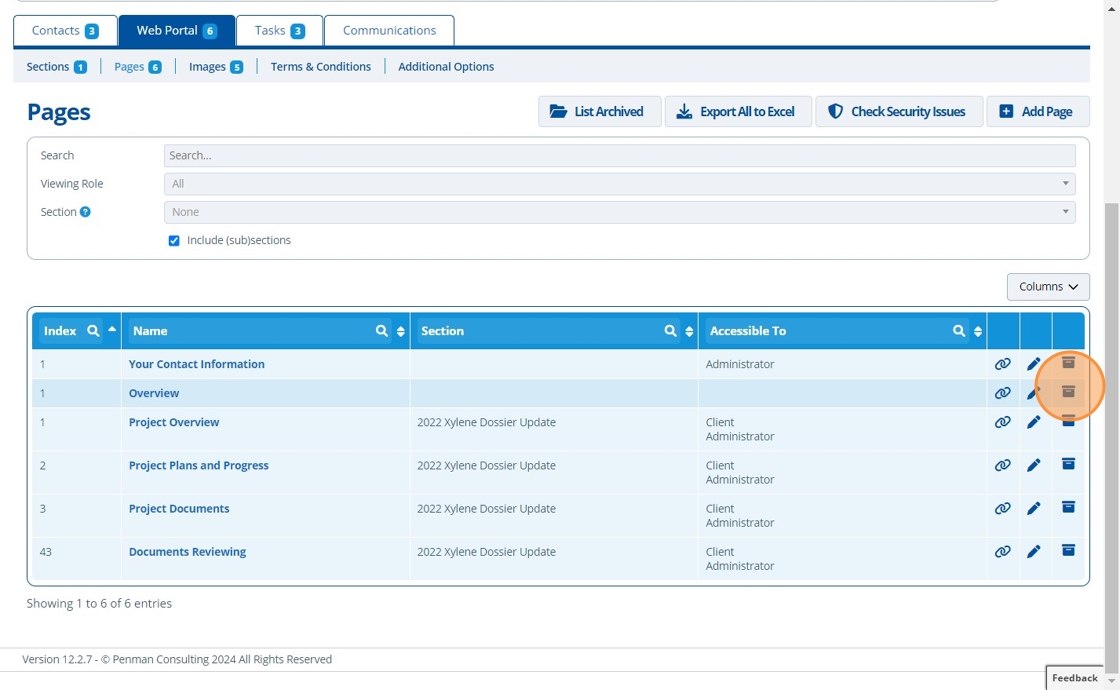
Task: Archive the Project Documents page
Action: 1068,508
